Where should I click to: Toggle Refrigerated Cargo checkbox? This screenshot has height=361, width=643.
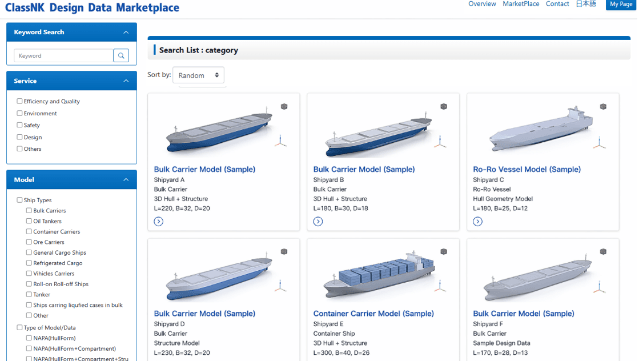(x=29, y=263)
